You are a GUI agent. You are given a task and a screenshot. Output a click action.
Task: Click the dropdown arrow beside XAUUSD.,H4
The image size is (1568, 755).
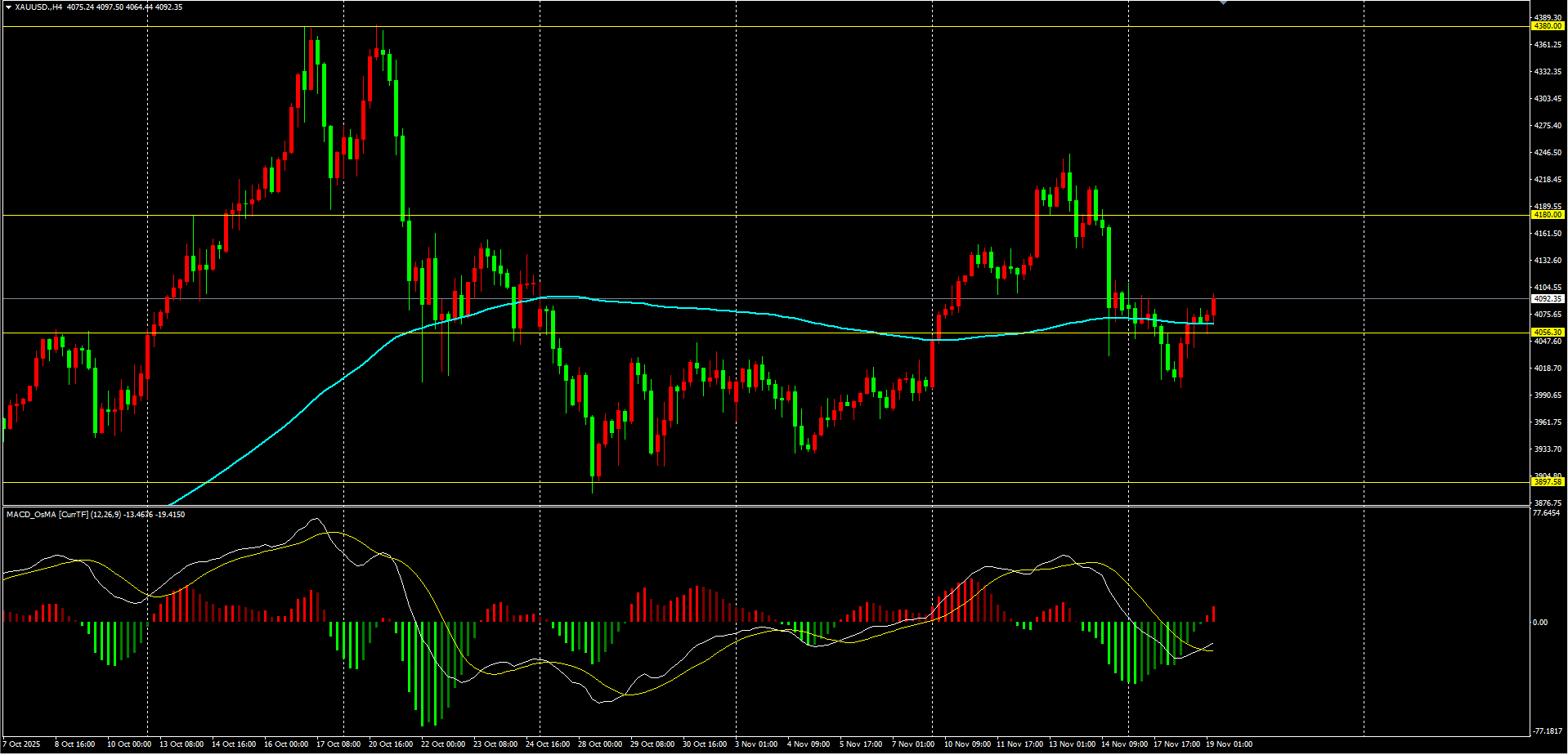8,7
